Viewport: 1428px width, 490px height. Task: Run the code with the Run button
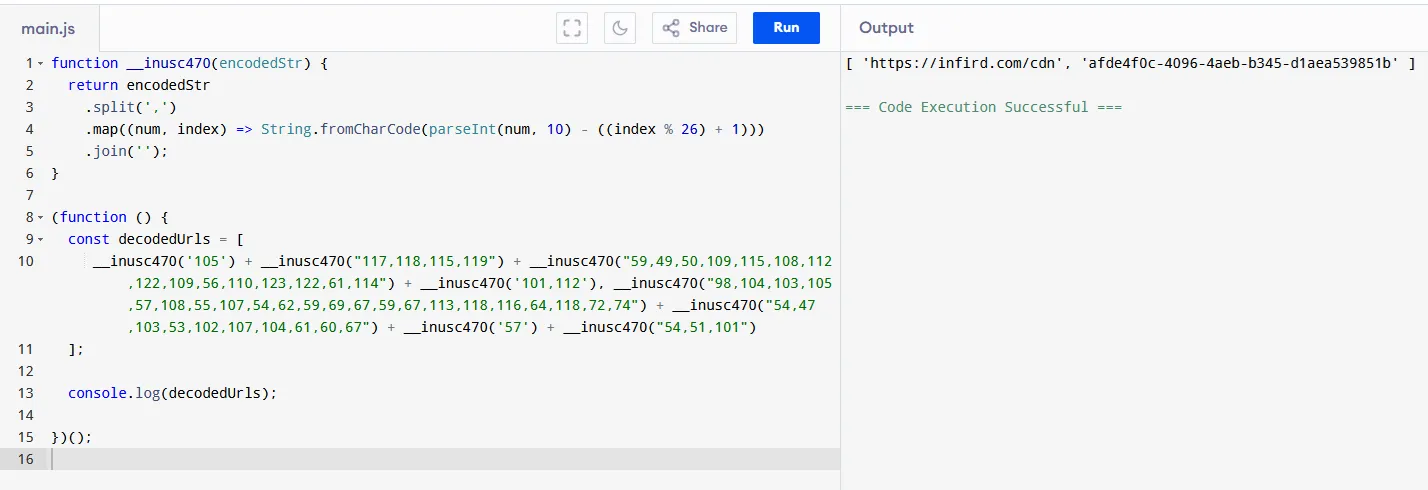point(786,28)
